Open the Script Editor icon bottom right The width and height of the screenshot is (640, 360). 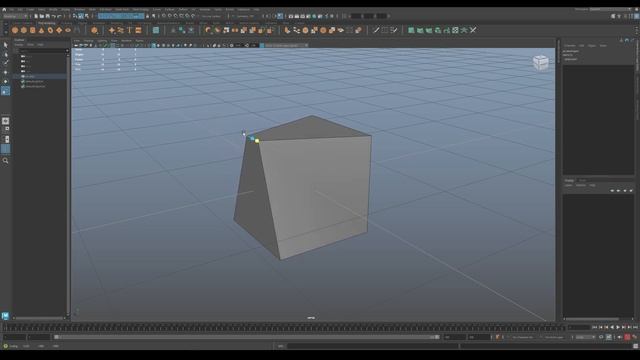(636, 346)
